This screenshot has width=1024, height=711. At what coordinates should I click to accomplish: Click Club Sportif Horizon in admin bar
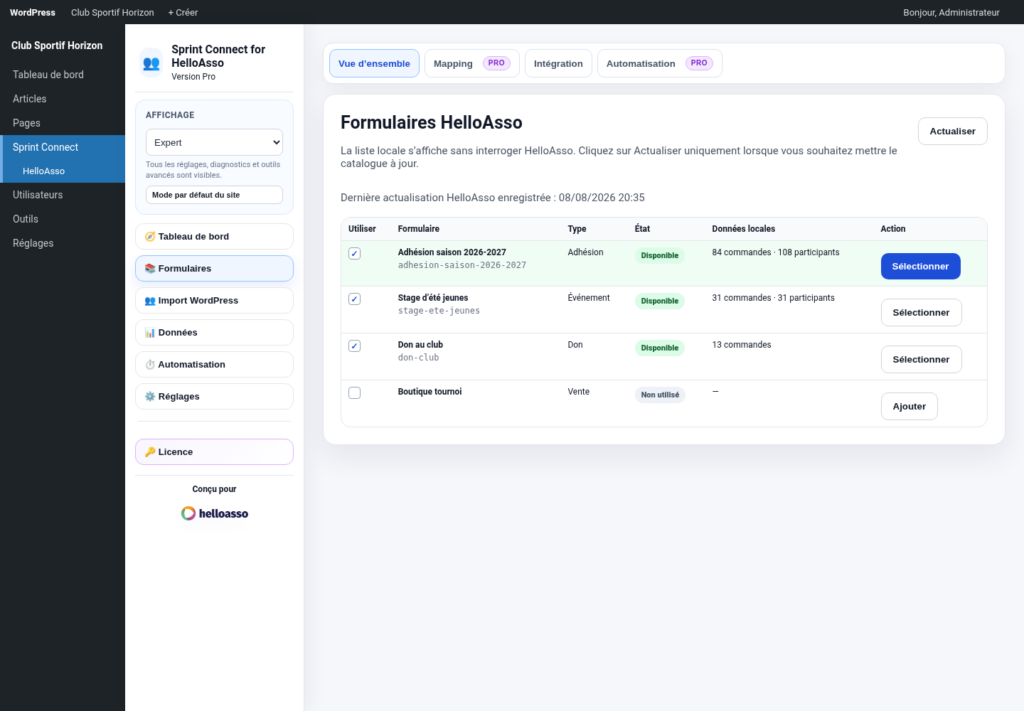[x=112, y=12]
